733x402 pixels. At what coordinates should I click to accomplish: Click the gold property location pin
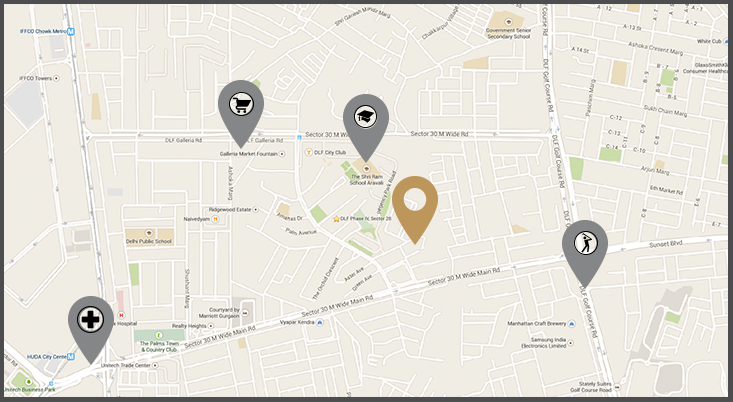click(x=415, y=209)
